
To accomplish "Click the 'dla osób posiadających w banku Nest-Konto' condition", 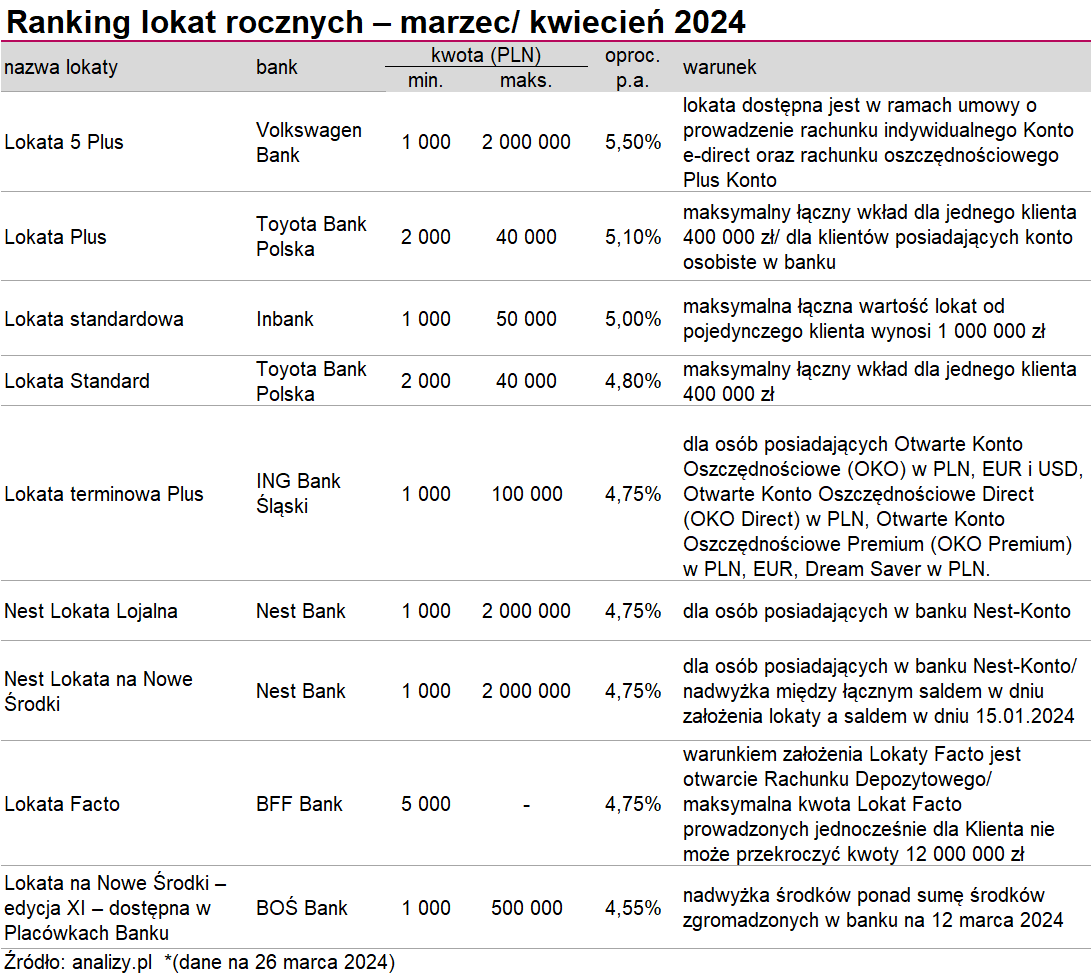I will [876, 611].
